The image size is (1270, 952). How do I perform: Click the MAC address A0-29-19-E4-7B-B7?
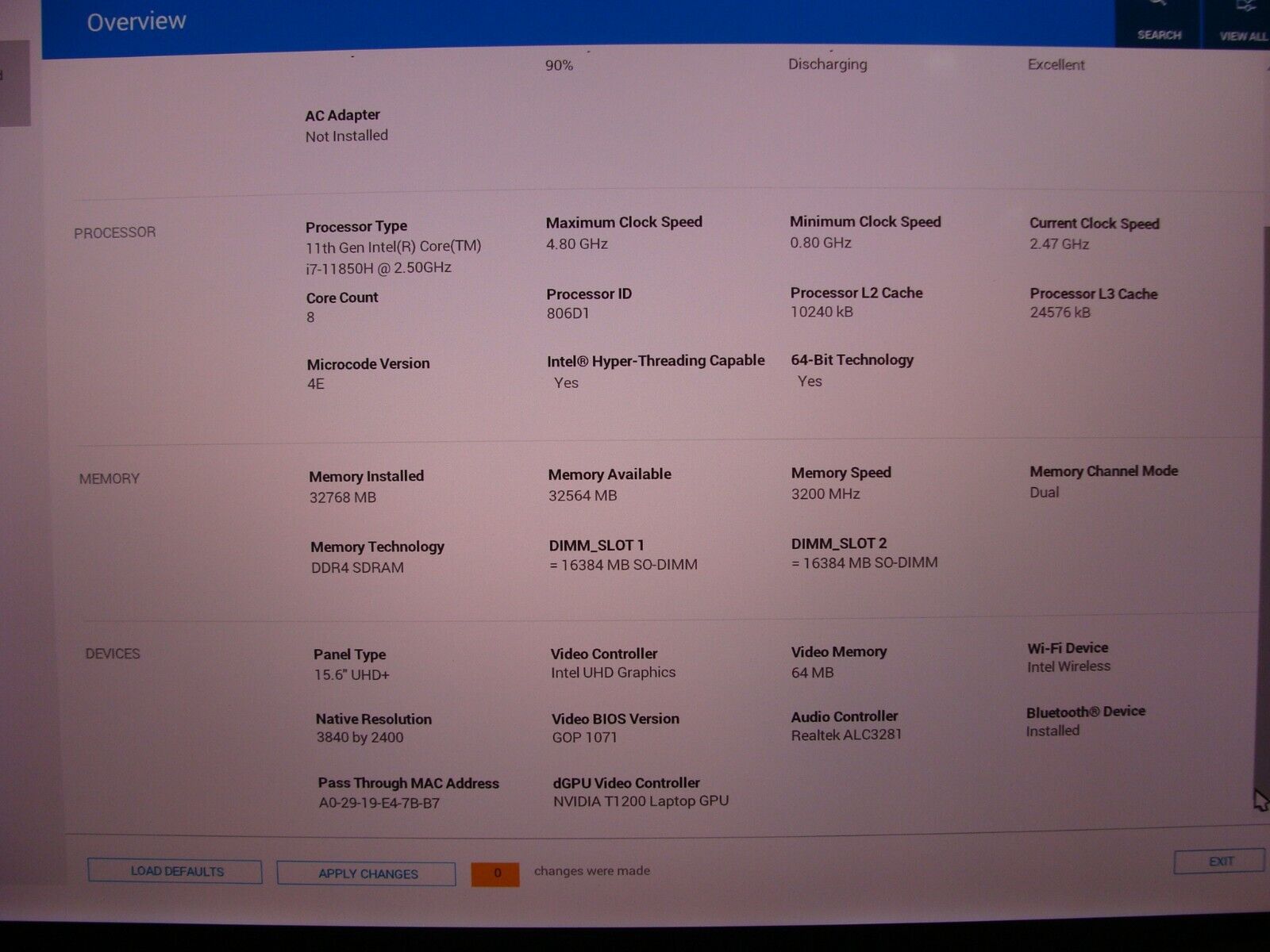[x=379, y=803]
